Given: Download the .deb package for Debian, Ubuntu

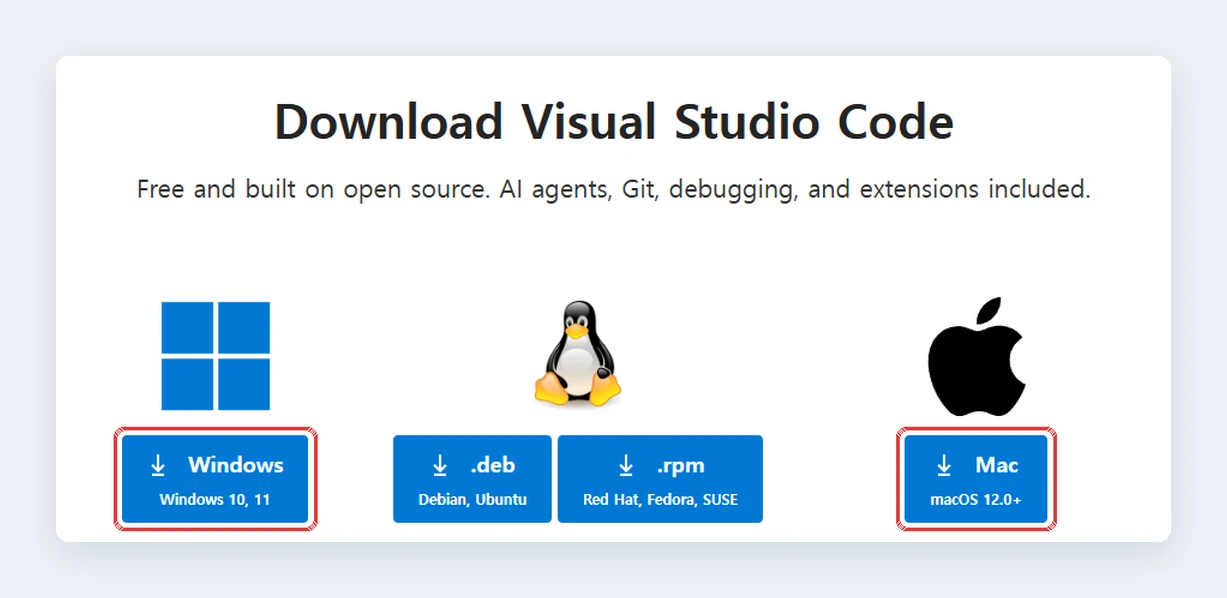Looking at the screenshot, I should click(x=472, y=478).
